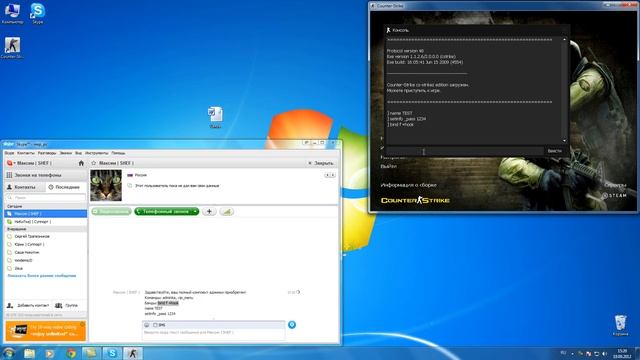The height and width of the screenshot is (360, 640).
Task: Open the Помощь menu
Action: click(118, 153)
